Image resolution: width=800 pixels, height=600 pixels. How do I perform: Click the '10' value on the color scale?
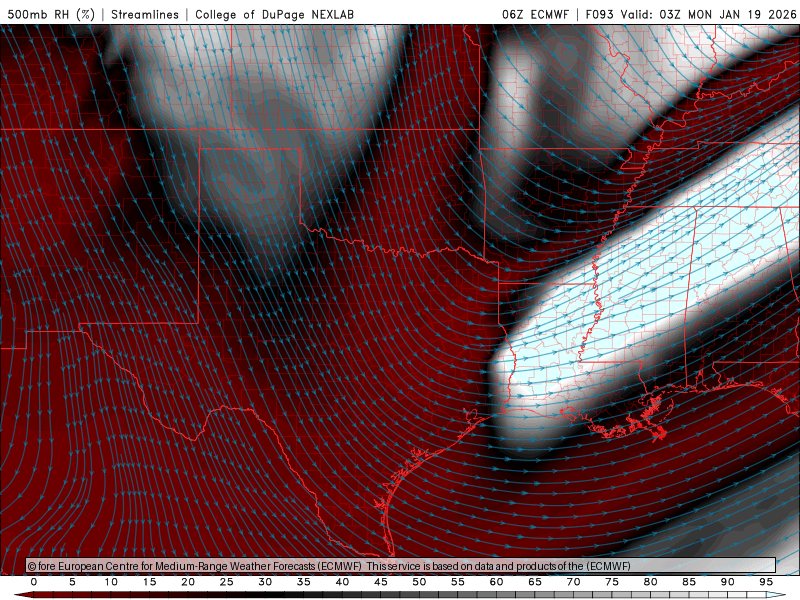tap(111, 582)
